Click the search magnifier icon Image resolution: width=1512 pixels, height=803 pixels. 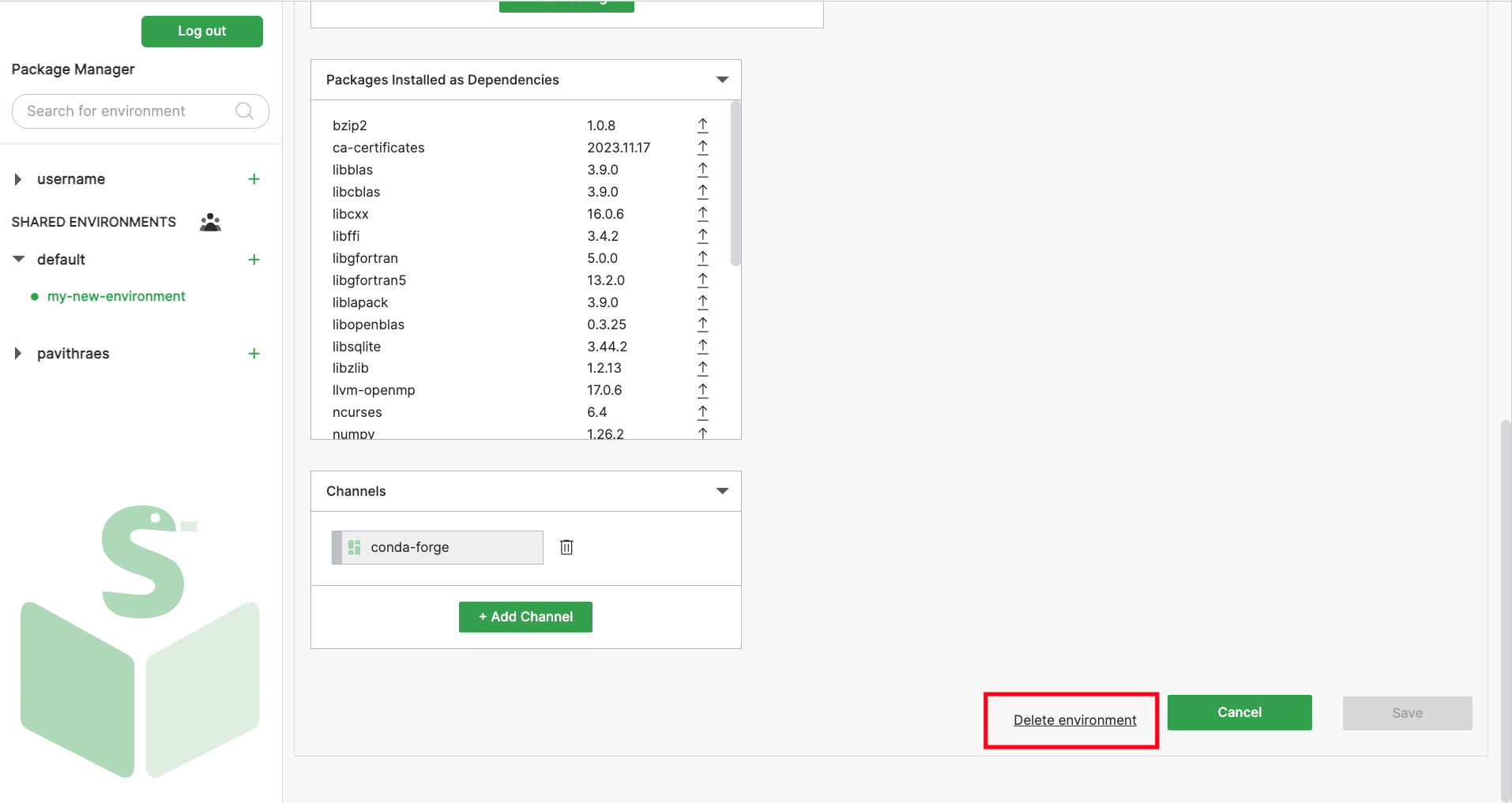click(245, 111)
